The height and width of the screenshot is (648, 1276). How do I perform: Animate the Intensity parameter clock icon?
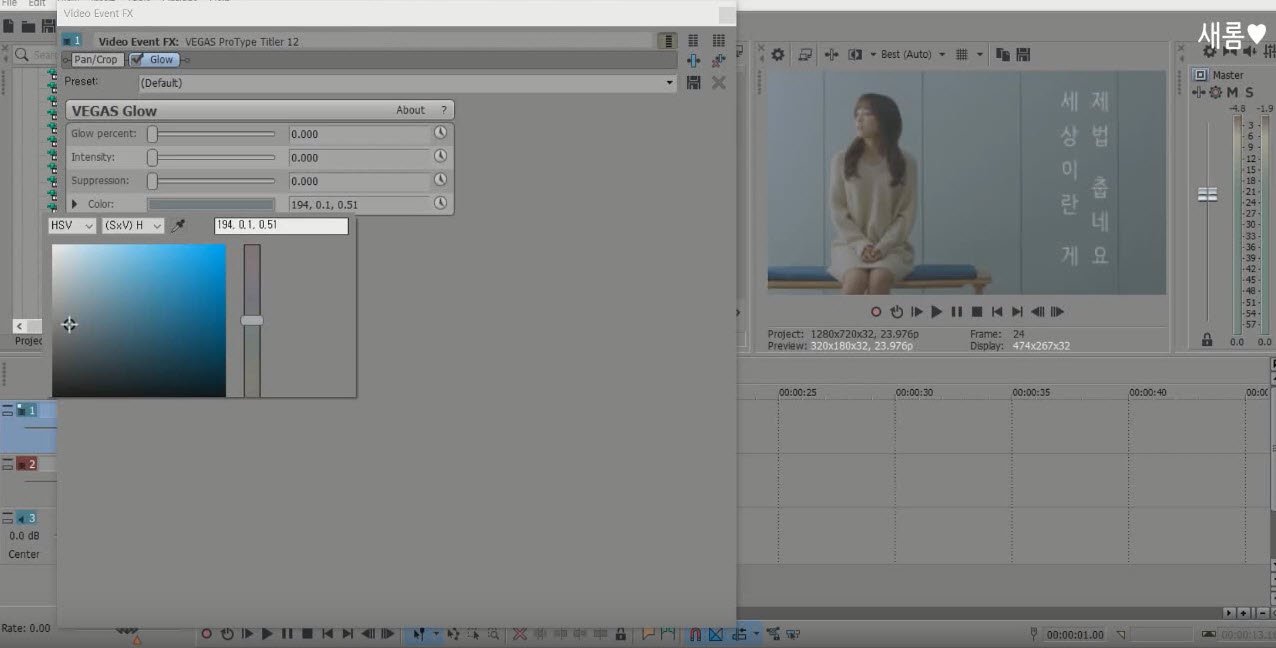(440, 156)
